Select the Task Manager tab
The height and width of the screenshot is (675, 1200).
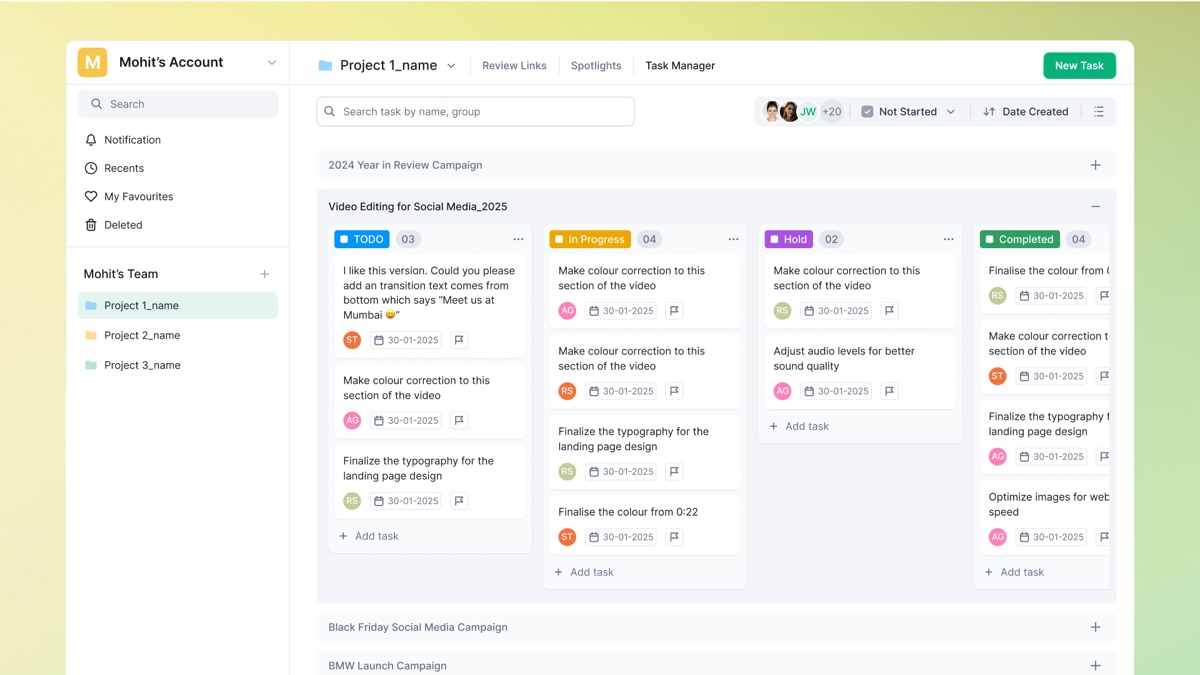pyautogui.click(x=680, y=66)
